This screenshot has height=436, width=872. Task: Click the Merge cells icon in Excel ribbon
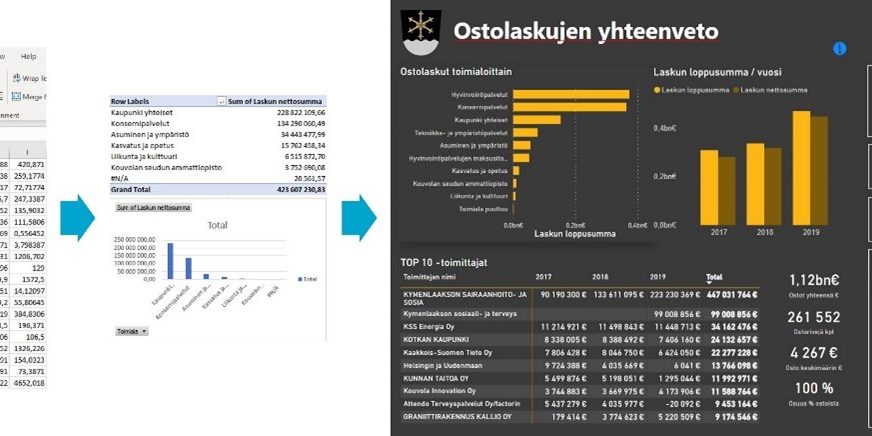pyautogui.click(x=16, y=96)
